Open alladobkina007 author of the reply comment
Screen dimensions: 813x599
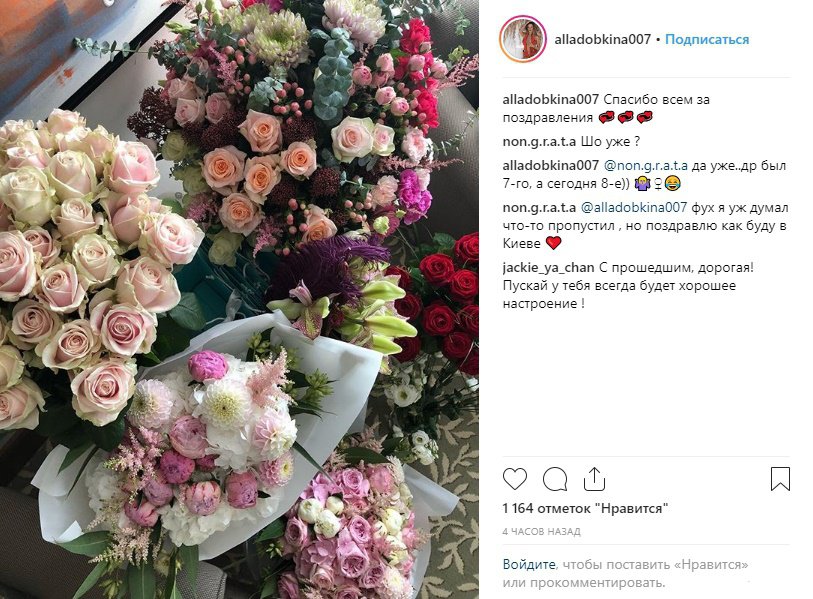[551, 165]
